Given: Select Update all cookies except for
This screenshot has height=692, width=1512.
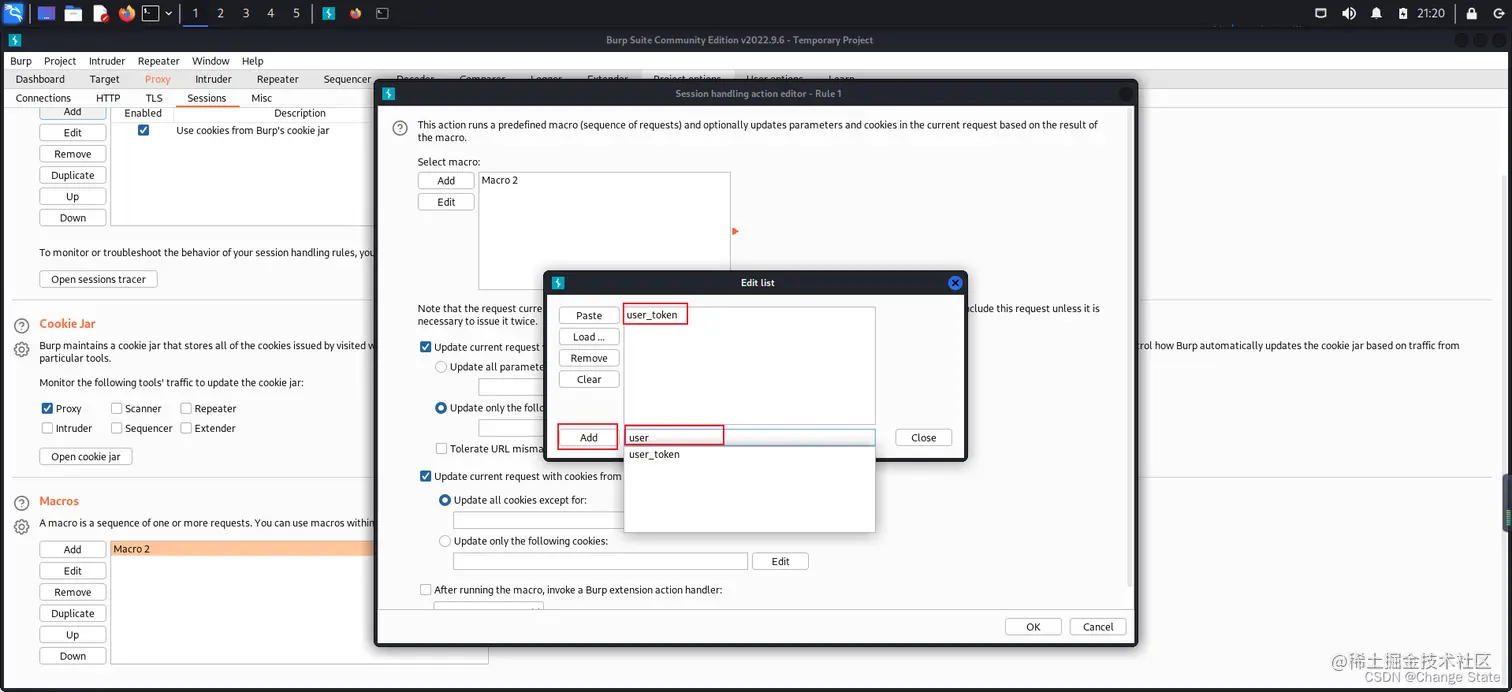Looking at the screenshot, I should click(x=445, y=500).
